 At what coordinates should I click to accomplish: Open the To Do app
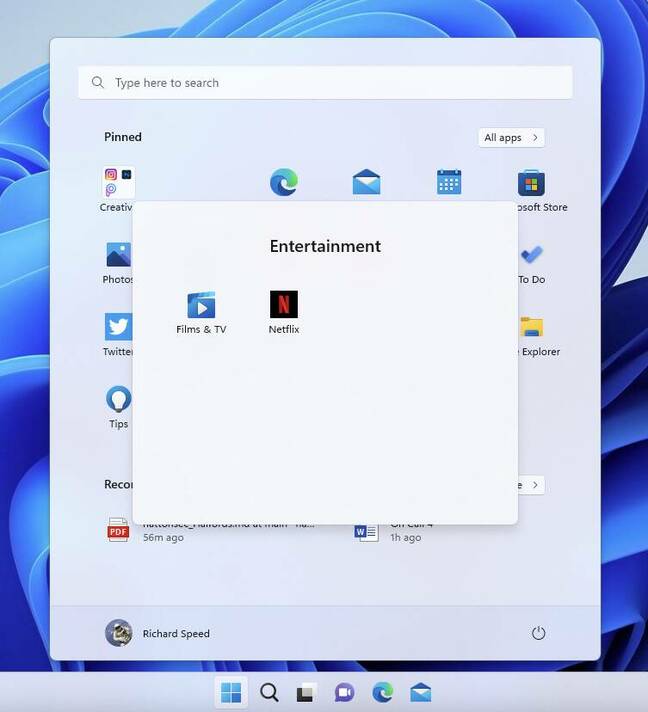click(532, 262)
